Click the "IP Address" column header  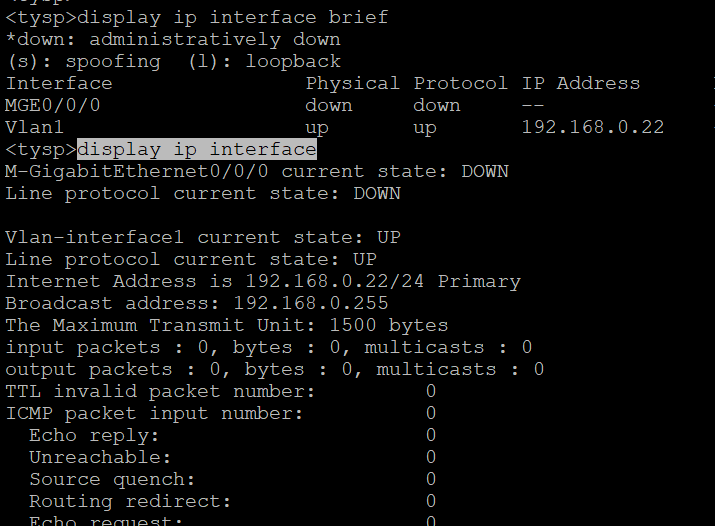pyautogui.click(x=581, y=84)
